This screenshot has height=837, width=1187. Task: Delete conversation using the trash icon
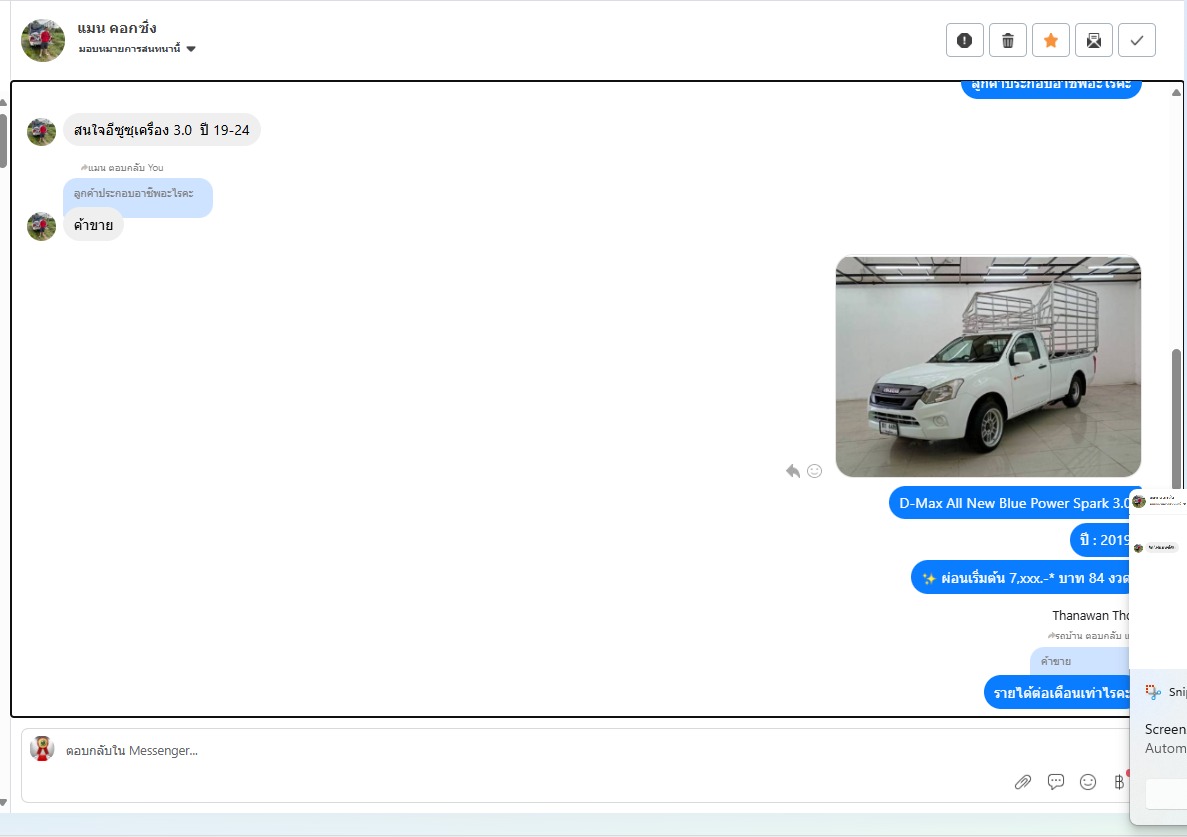tap(1007, 40)
